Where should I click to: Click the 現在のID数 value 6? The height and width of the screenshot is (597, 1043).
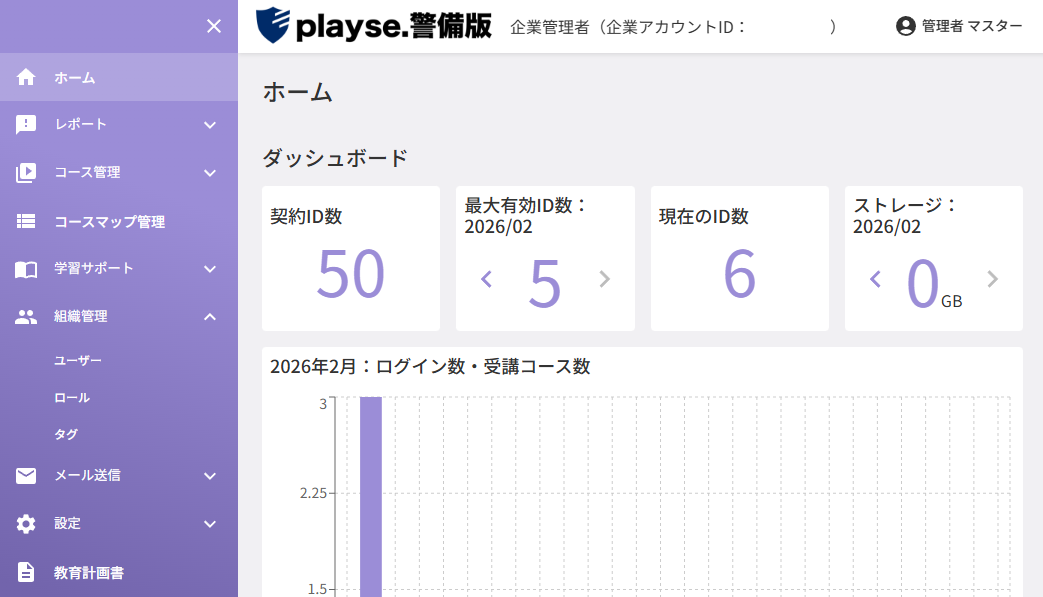click(x=740, y=274)
